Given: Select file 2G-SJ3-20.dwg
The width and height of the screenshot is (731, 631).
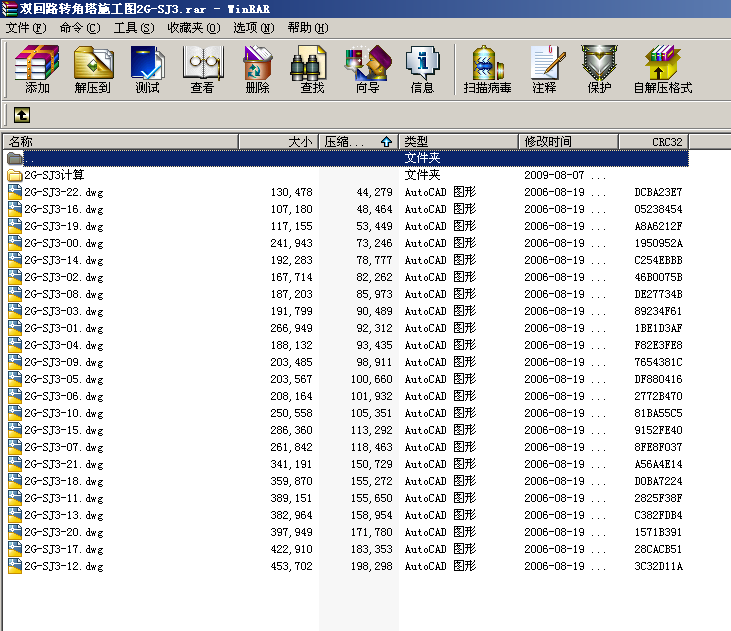Looking at the screenshot, I should pos(347,533).
